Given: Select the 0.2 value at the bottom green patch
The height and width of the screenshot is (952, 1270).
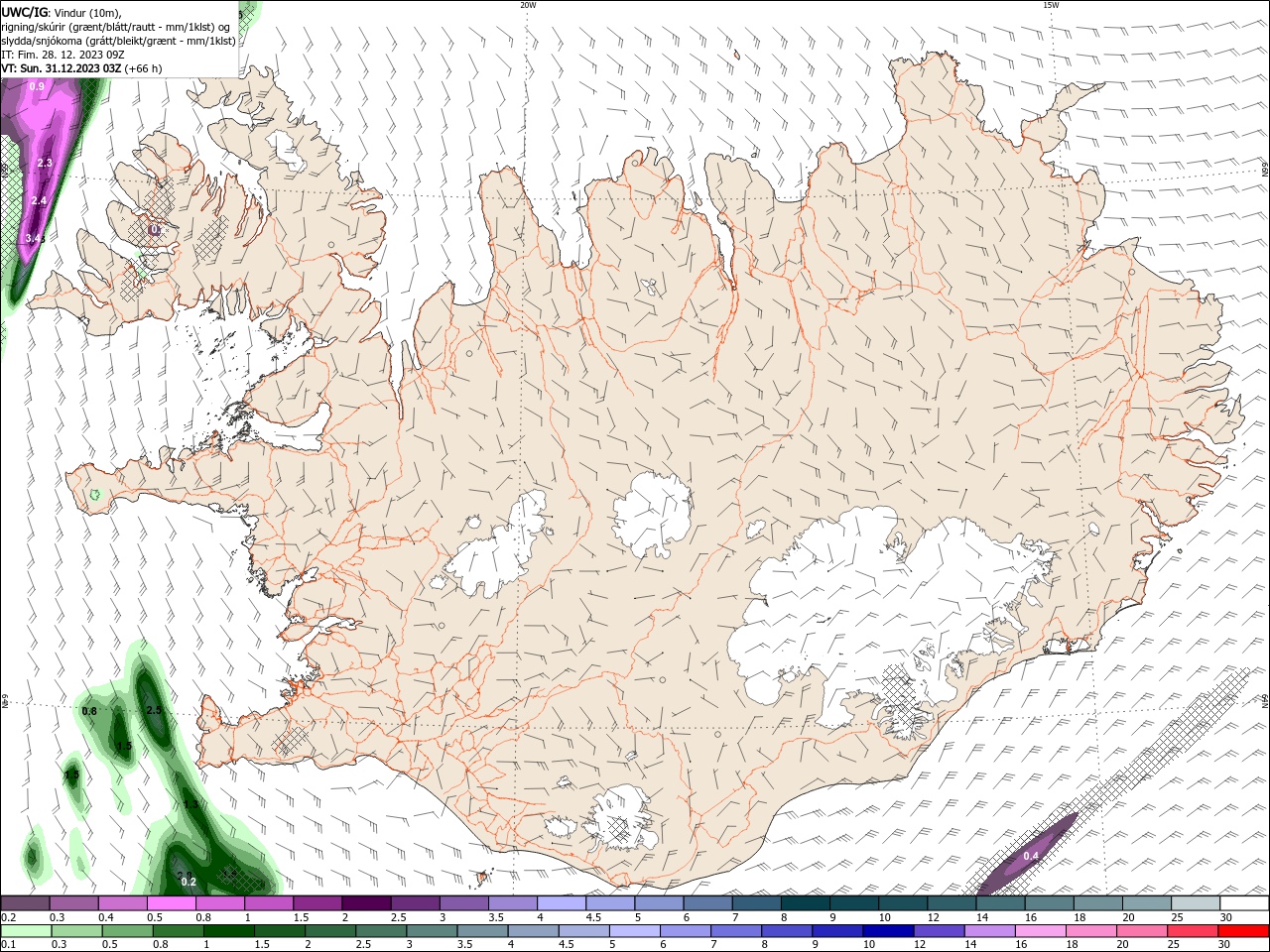Looking at the screenshot, I should (x=190, y=882).
